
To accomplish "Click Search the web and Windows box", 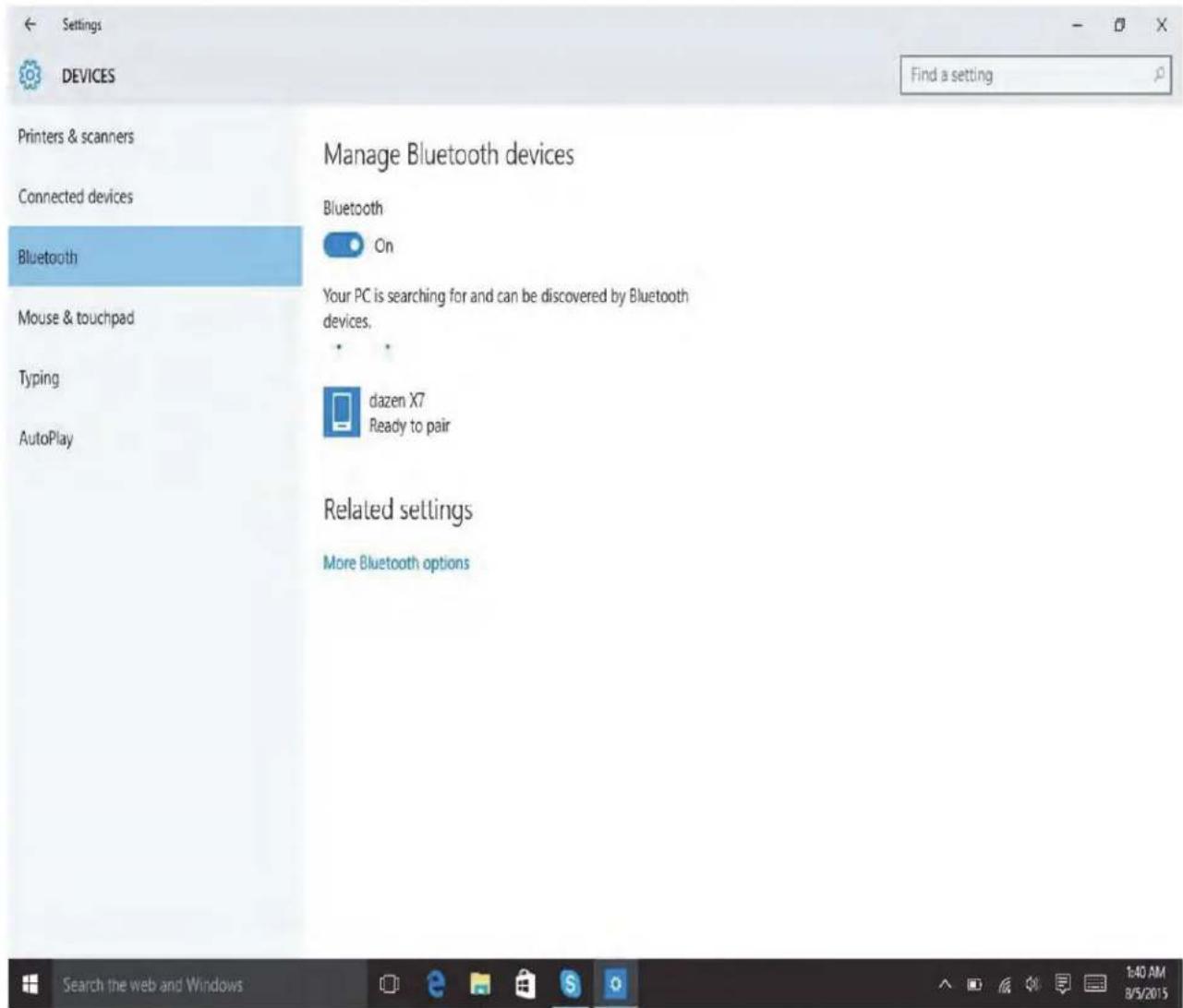I will pyautogui.click(x=205, y=984).
